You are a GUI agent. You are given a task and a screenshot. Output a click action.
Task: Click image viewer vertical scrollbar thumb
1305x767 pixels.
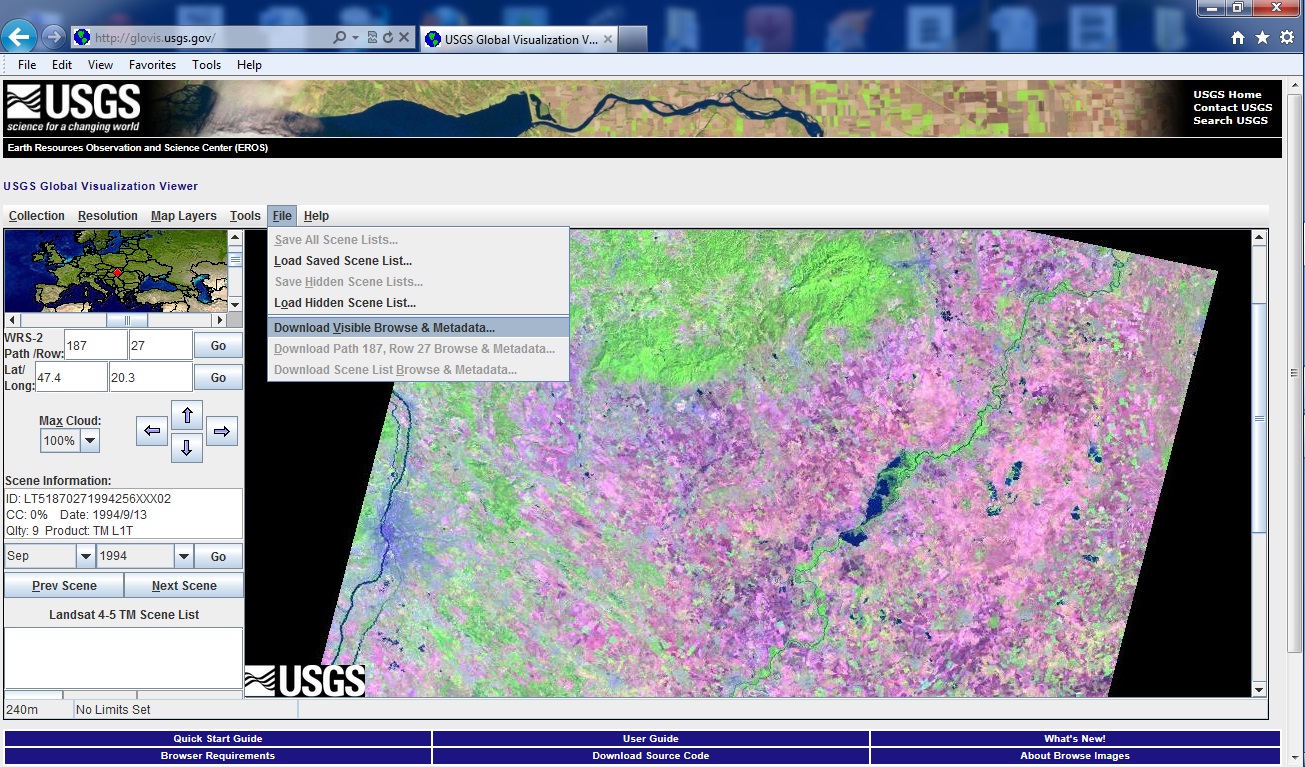tap(1259, 418)
